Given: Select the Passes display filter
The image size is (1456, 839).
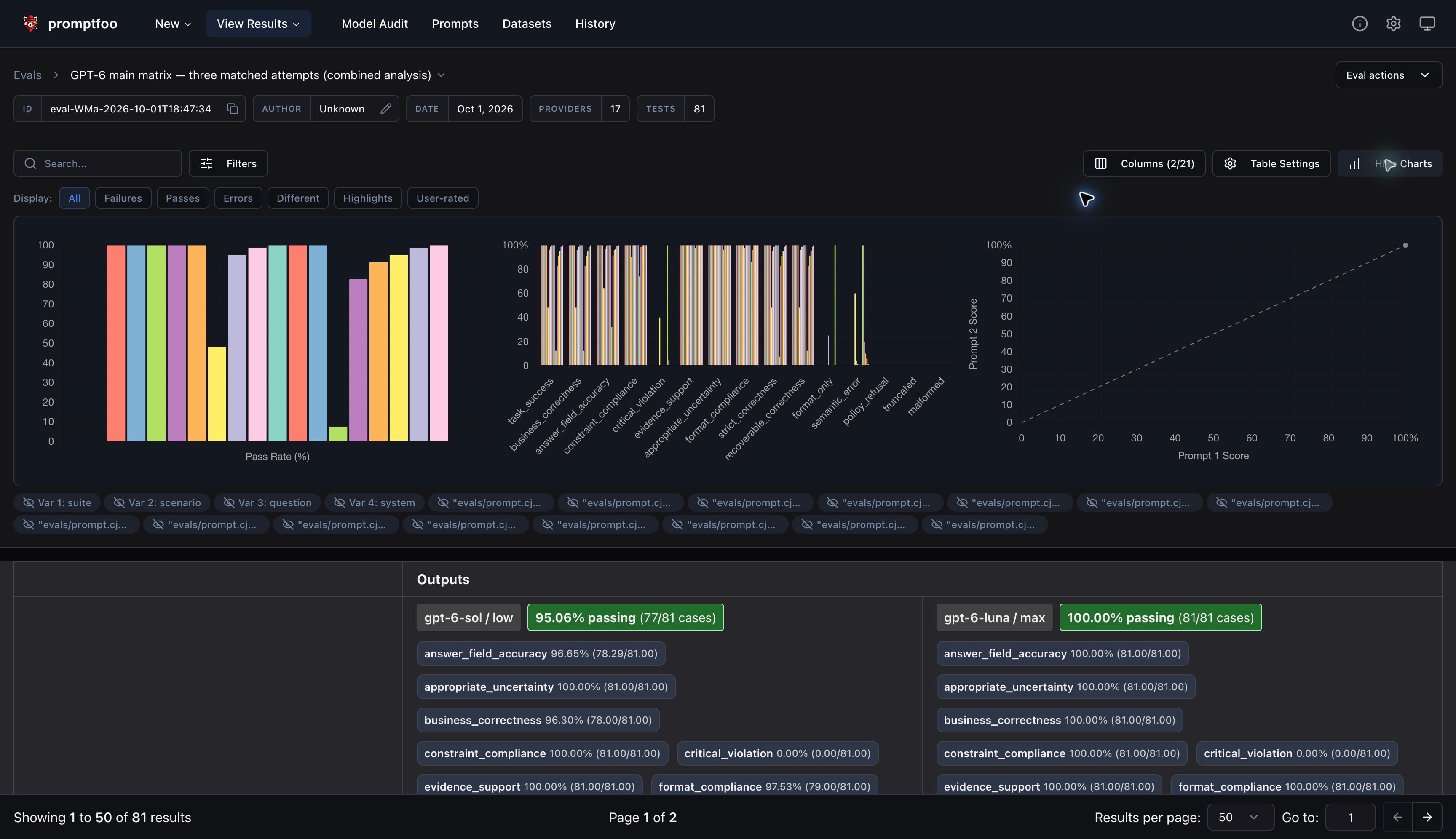Looking at the screenshot, I should point(182,198).
